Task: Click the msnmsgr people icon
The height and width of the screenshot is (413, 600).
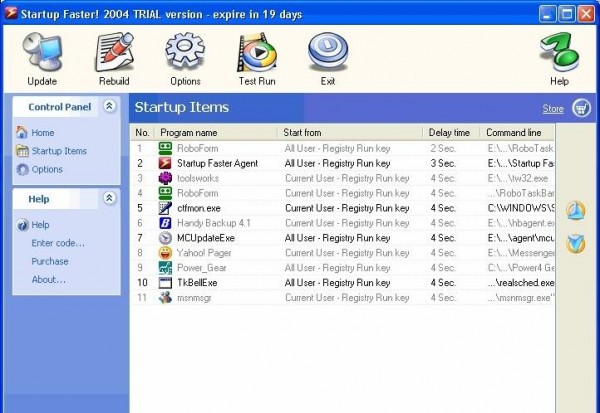Action: 165,297
